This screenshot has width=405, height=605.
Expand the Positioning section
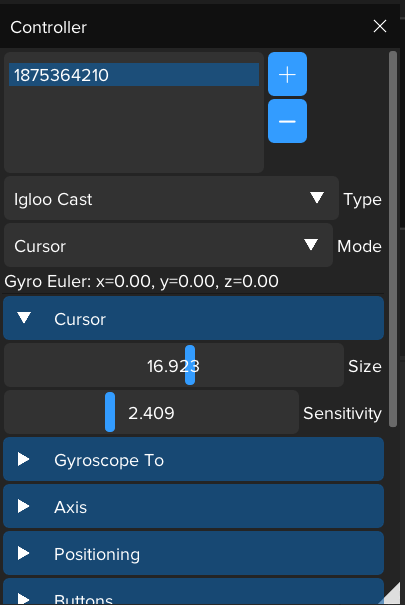tap(193, 553)
